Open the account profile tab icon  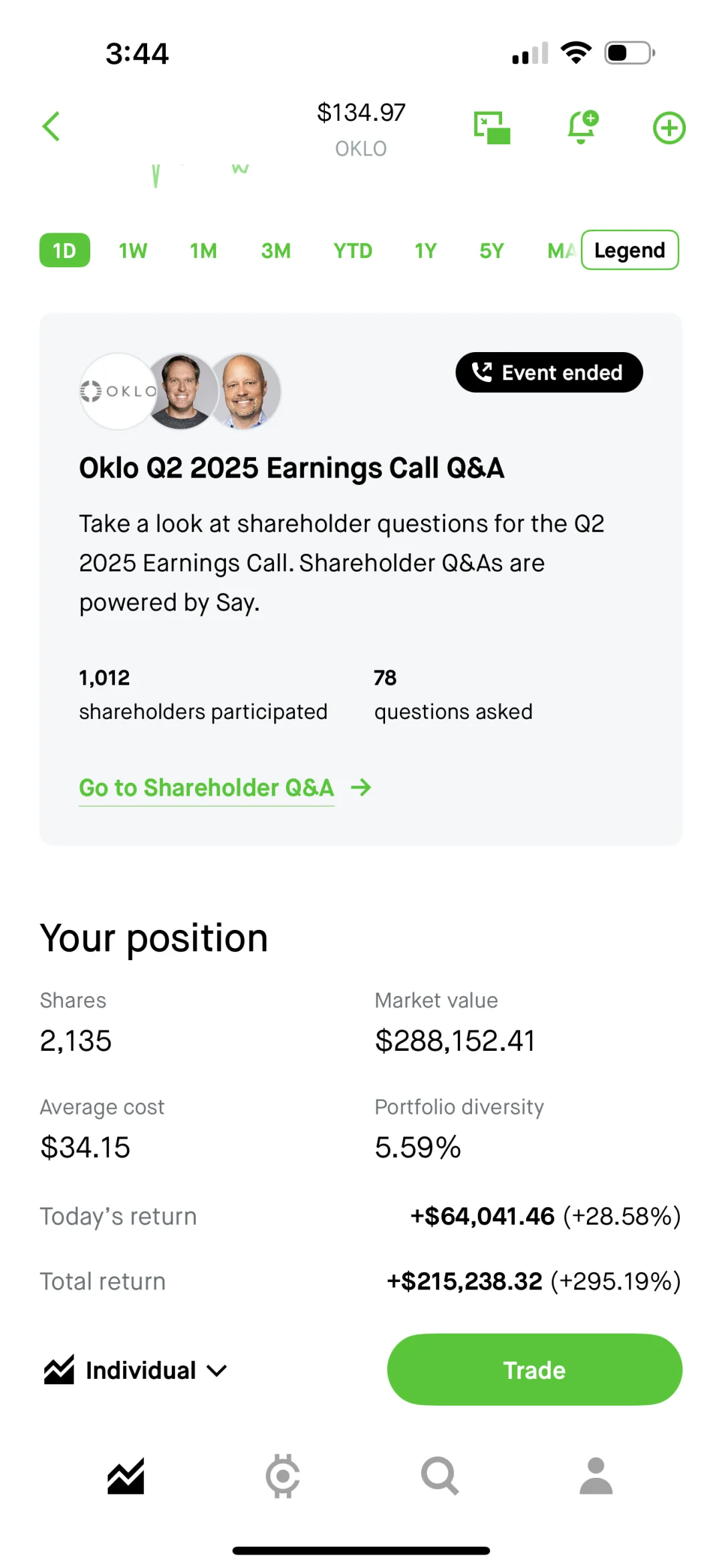coord(596,1476)
